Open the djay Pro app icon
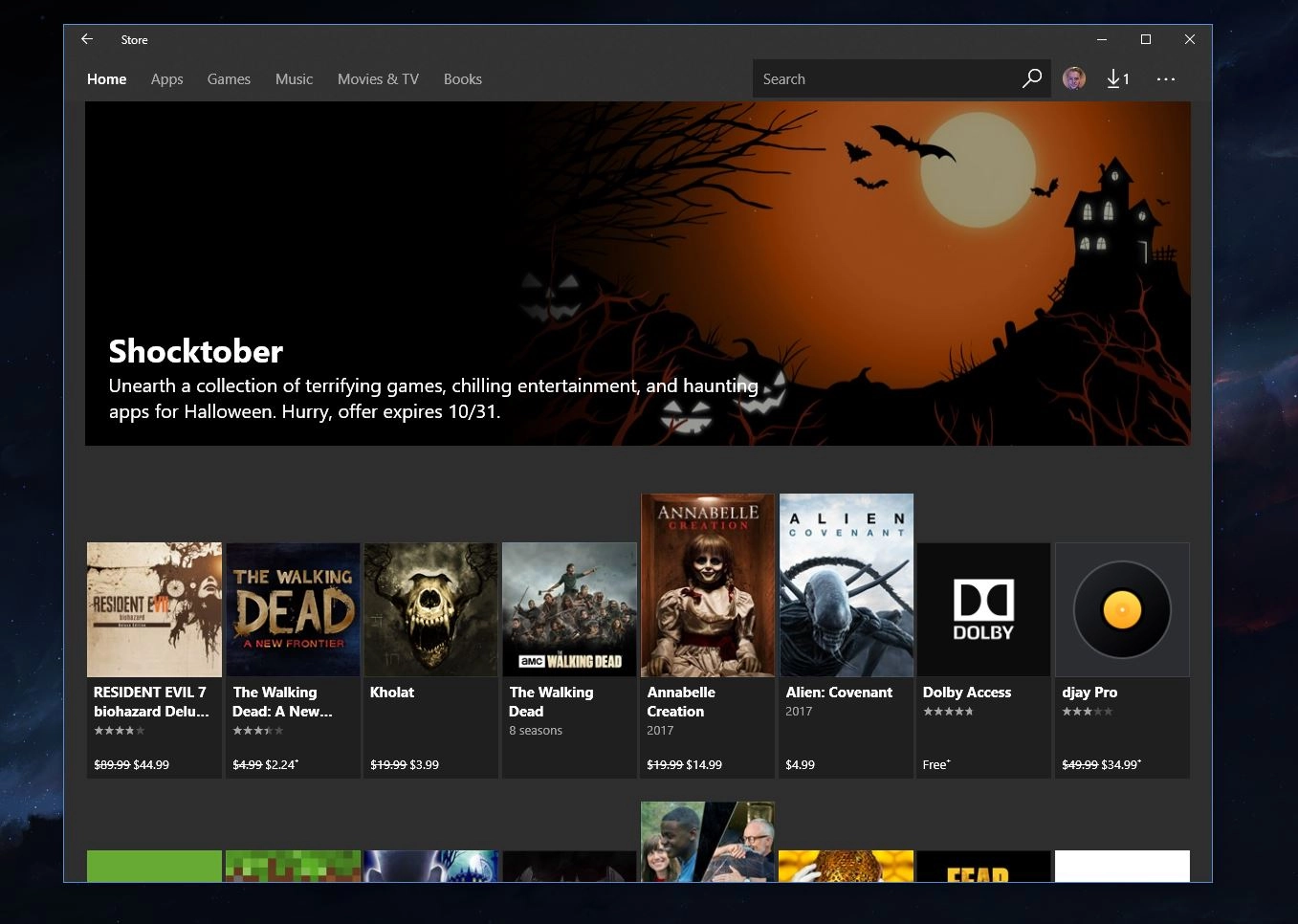The width and height of the screenshot is (1298, 924). pos(1122,609)
